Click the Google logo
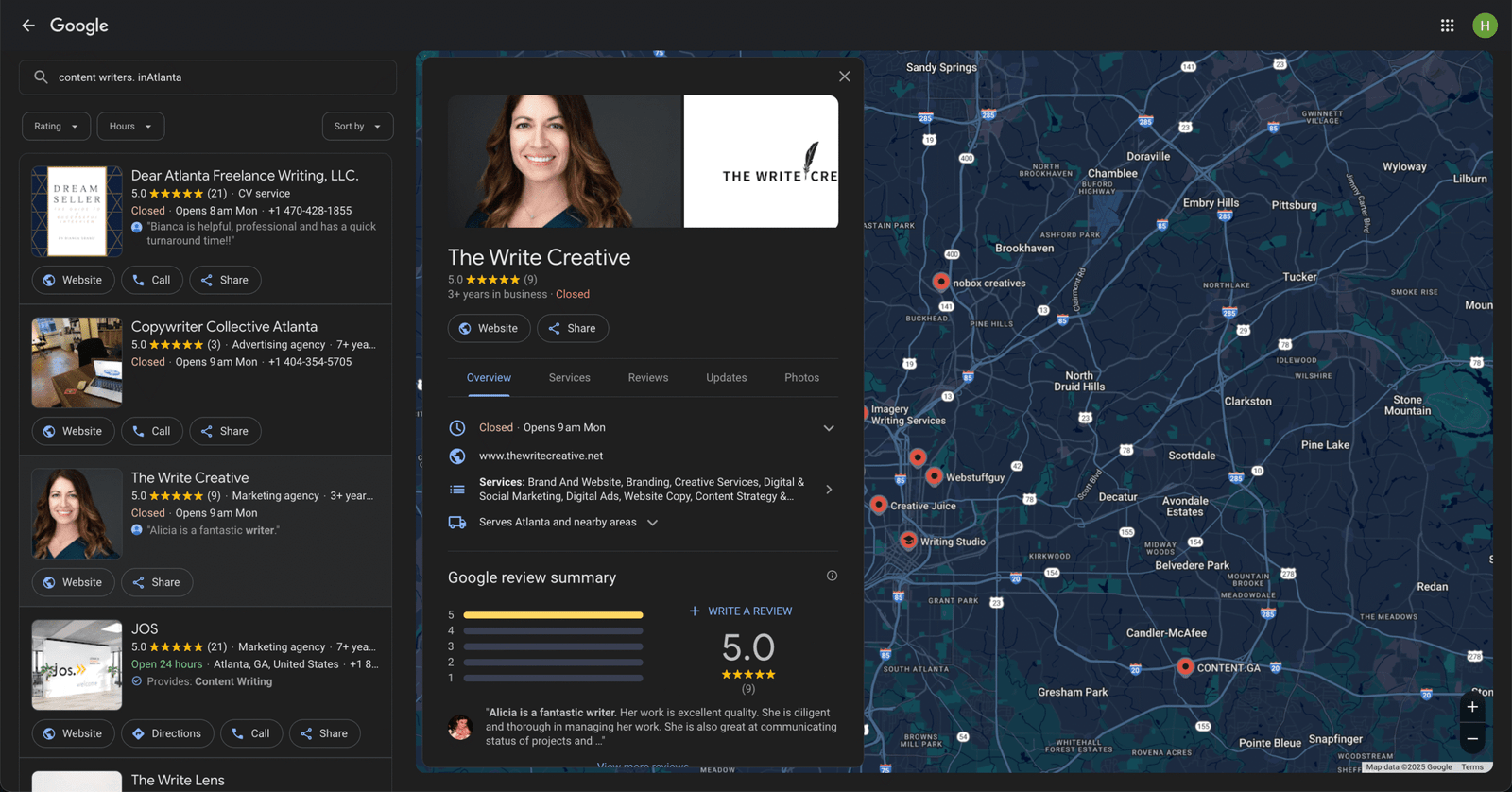The width and height of the screenshot is (1512, 792). click(x=79, y=26)
